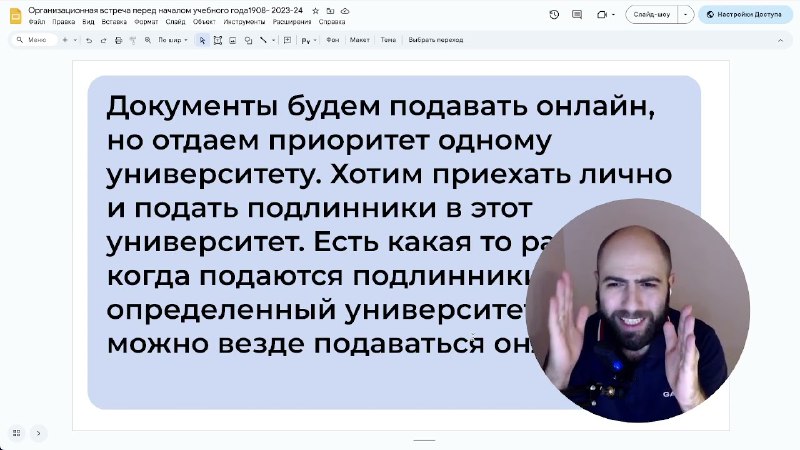Open version history clock icon
The image size is (800, 450).
point(554,15)
